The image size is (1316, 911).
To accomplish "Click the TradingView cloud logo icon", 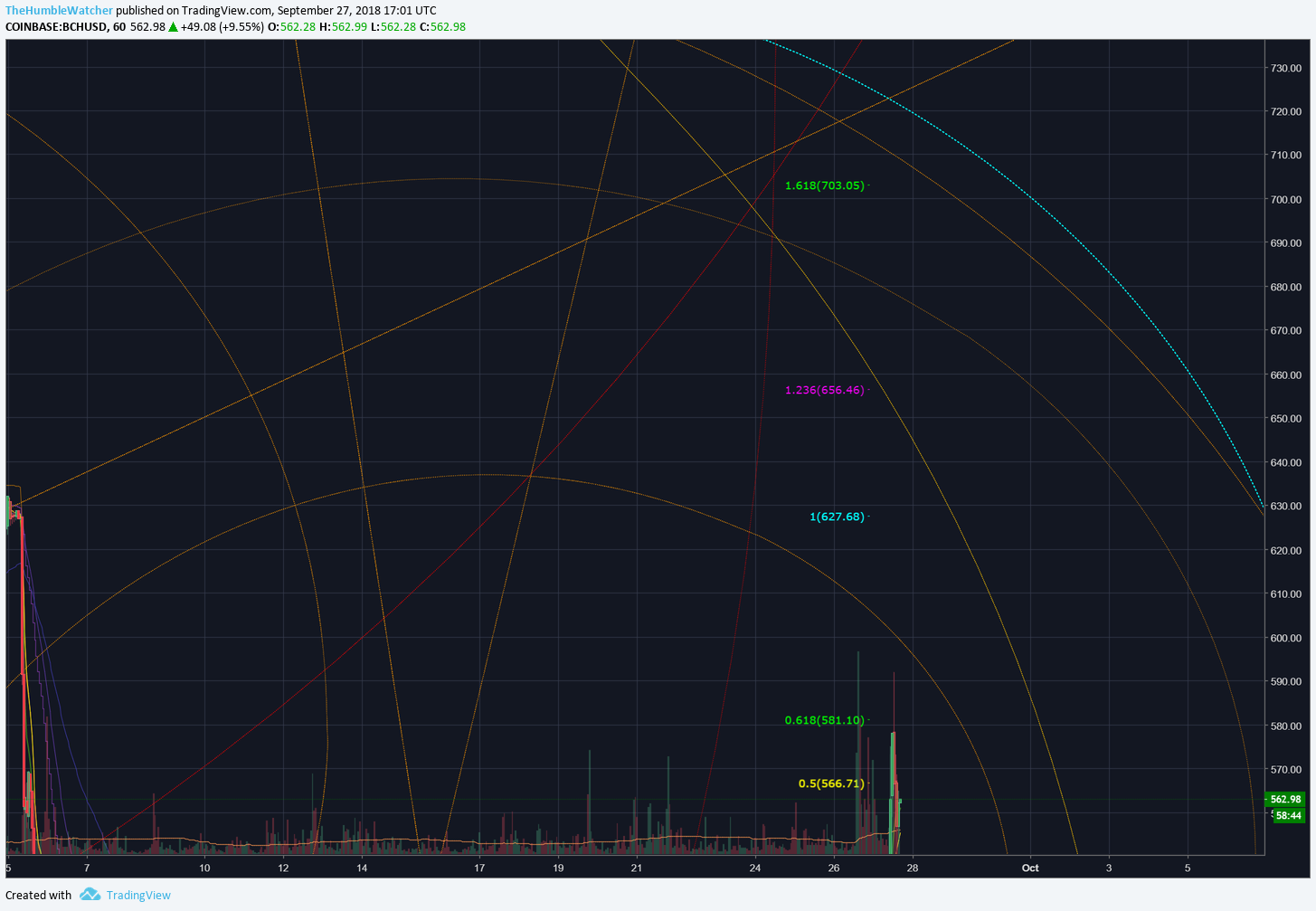I will click(90, 895).
